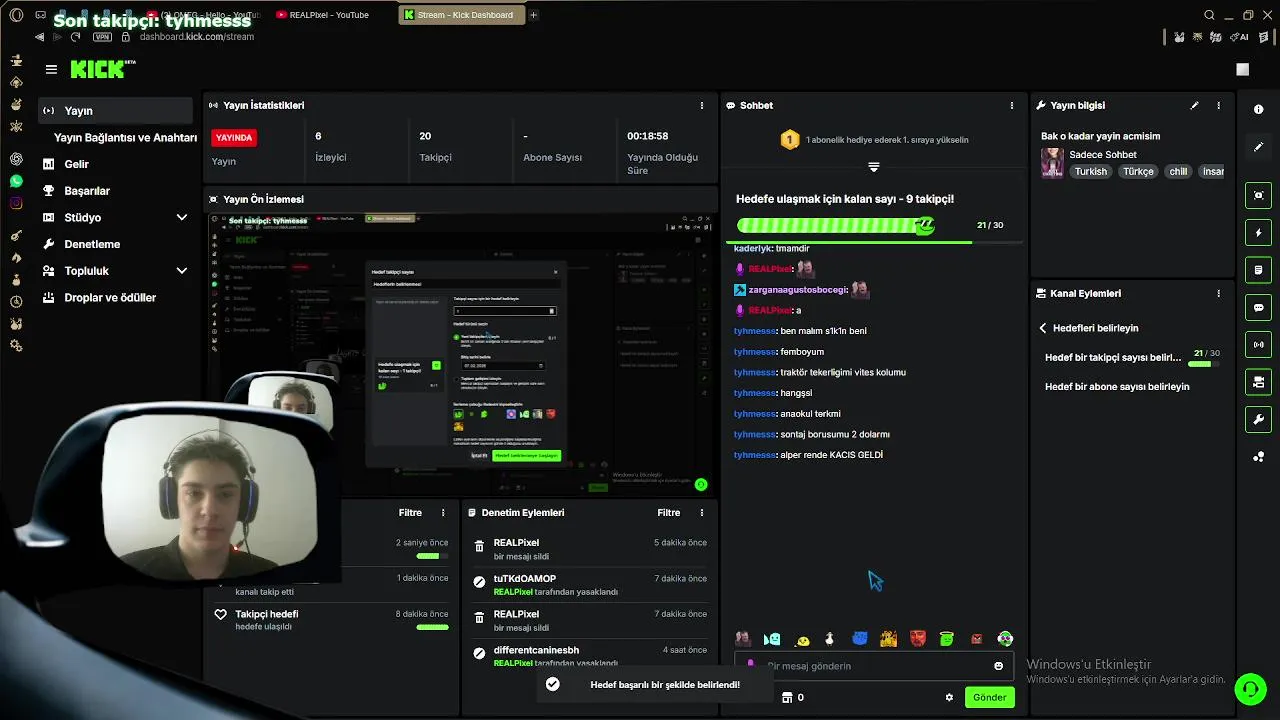Screen dimensions: 1280x720
Task: Toggle lightning activity widget in right toolbar
Action: [x=1259, y=233]
